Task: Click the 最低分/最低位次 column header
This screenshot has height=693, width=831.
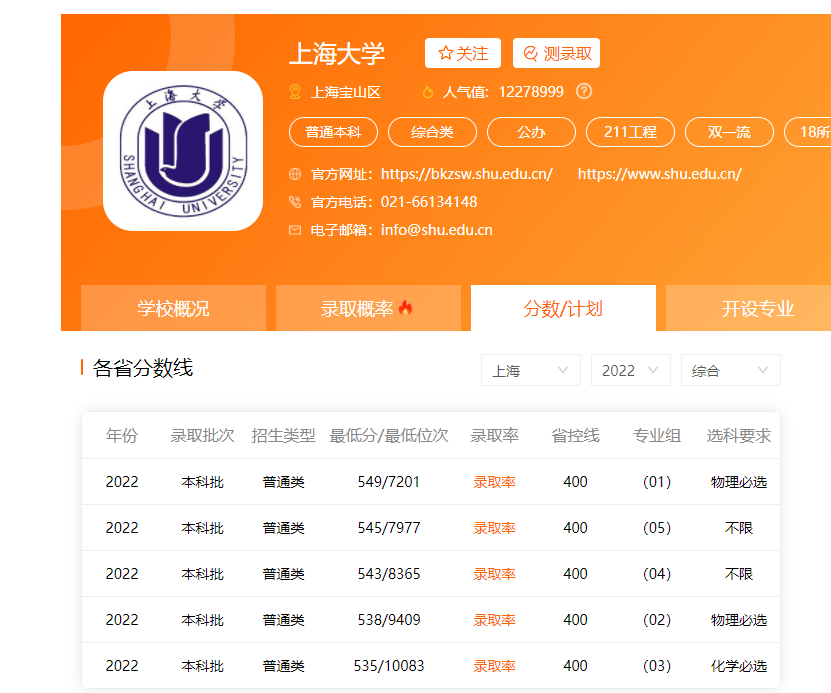Action: 388,436
